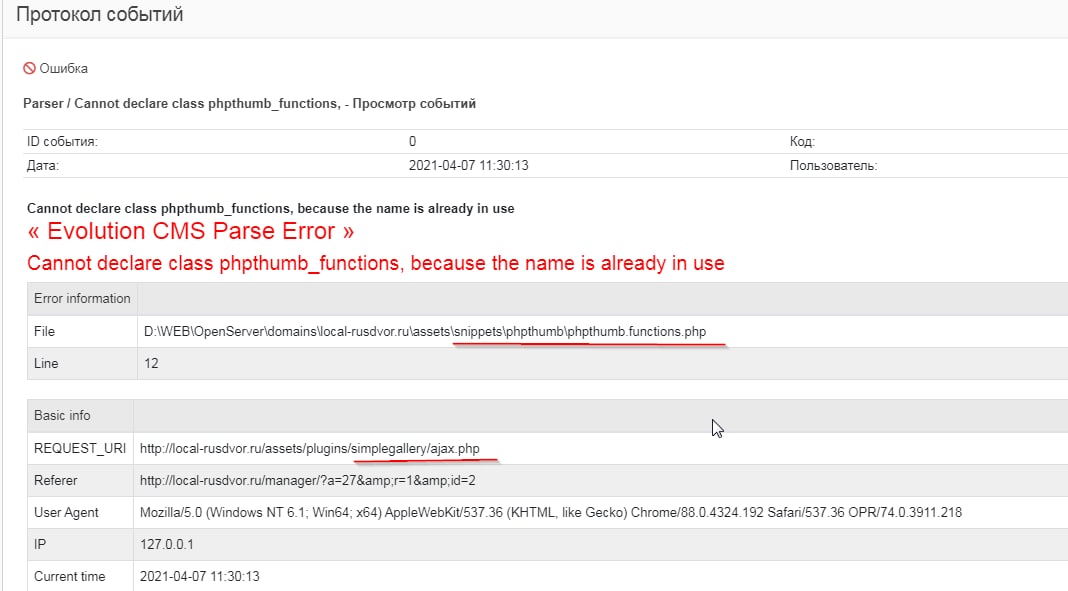1068x591 pixels.
Task: Click the Parser / Cannot declare class event title
Action: pyautogui.click(x=249, y=103)
